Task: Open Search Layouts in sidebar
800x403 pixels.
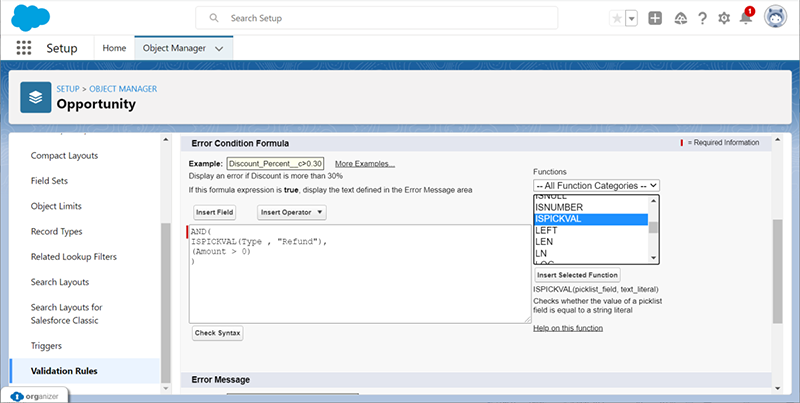Action: click(x=60, y=282)
